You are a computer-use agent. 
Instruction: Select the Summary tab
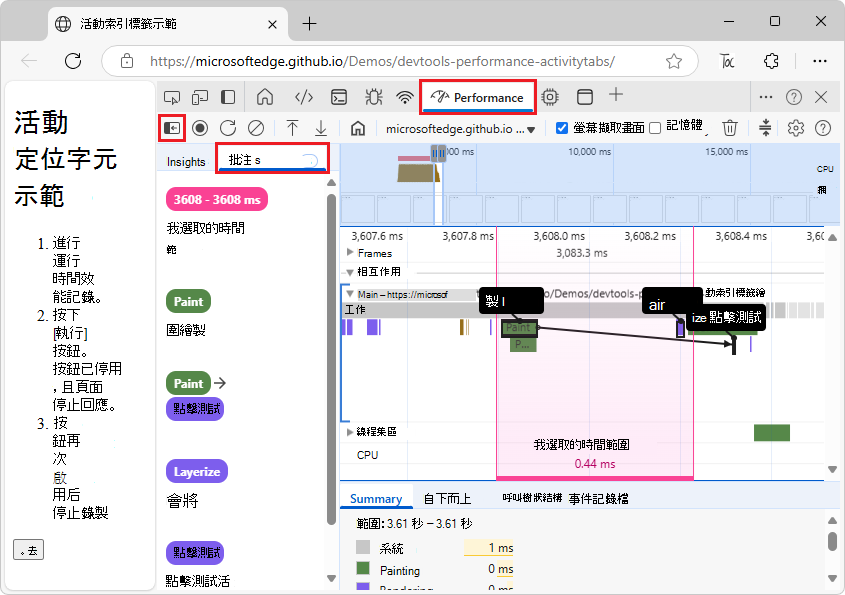[376, 499]
